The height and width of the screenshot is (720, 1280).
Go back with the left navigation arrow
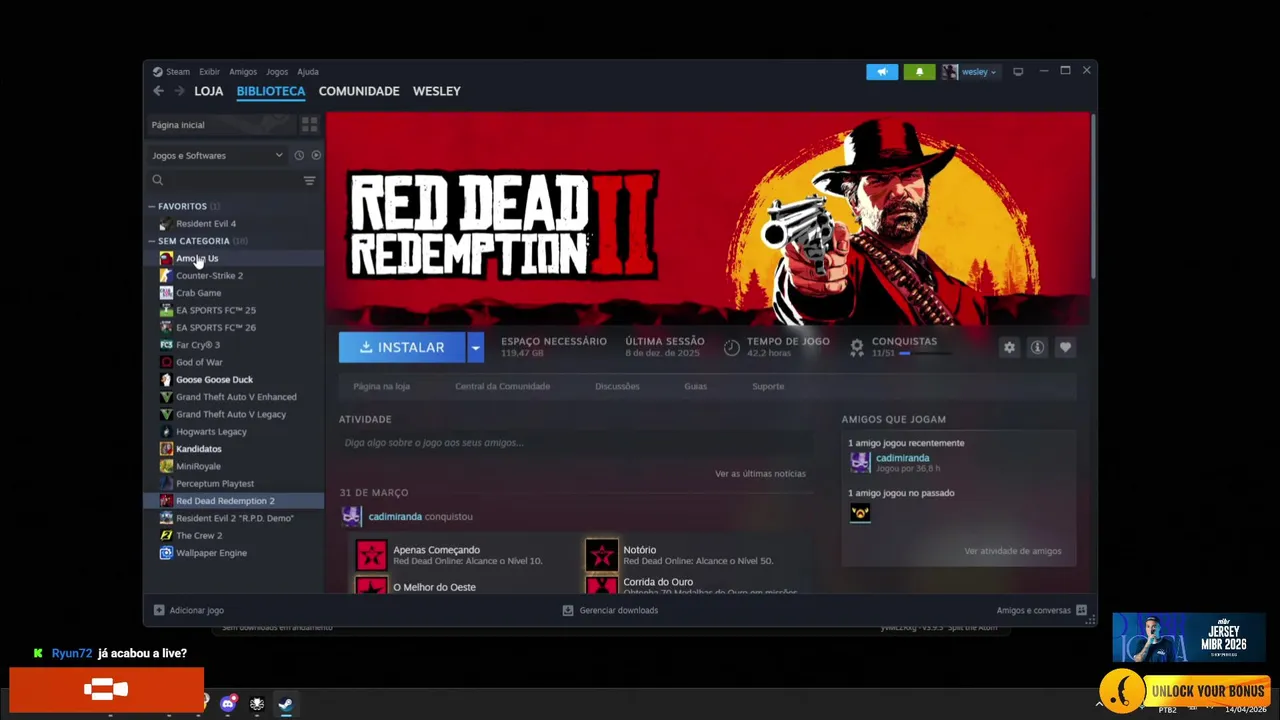pyautogui.click(x=158, y=91)
